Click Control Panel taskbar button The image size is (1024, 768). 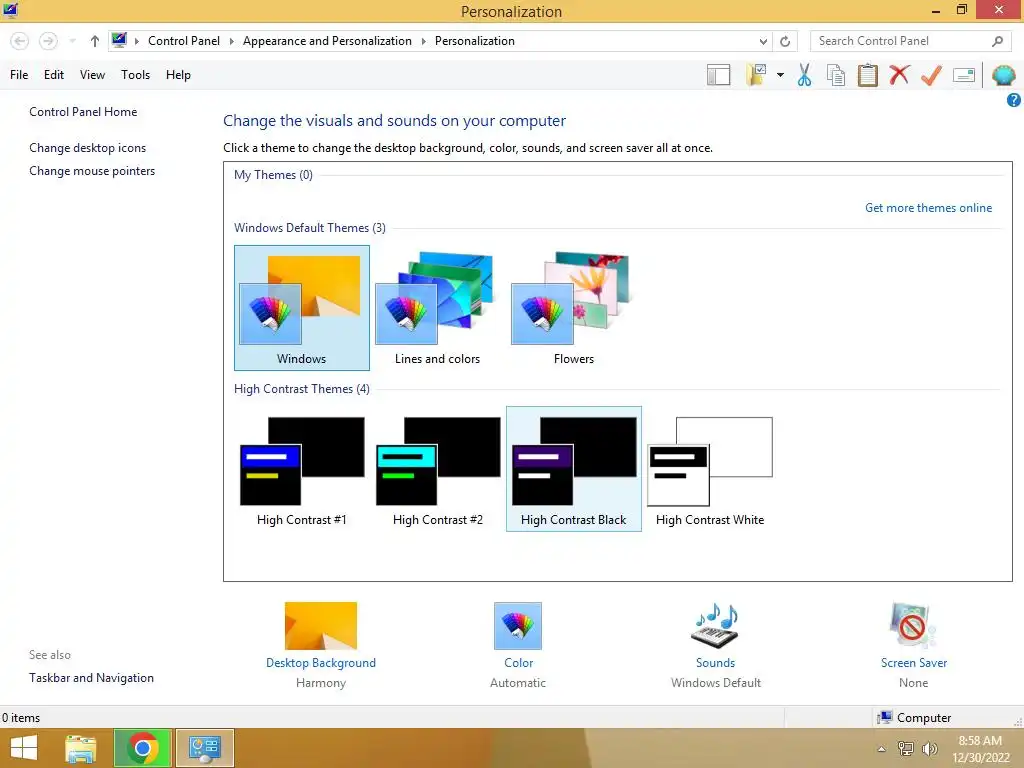[x=204, y=748]
